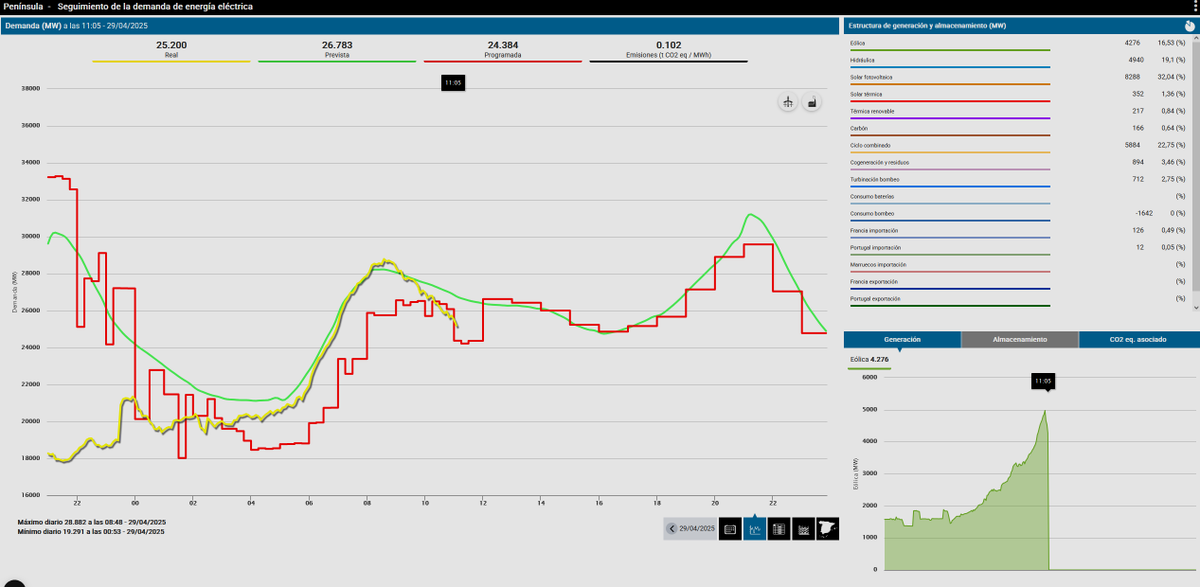Switch to the Almacenamiento tab
This screenshot has width=1200, height=587.
click(1020, 339)
